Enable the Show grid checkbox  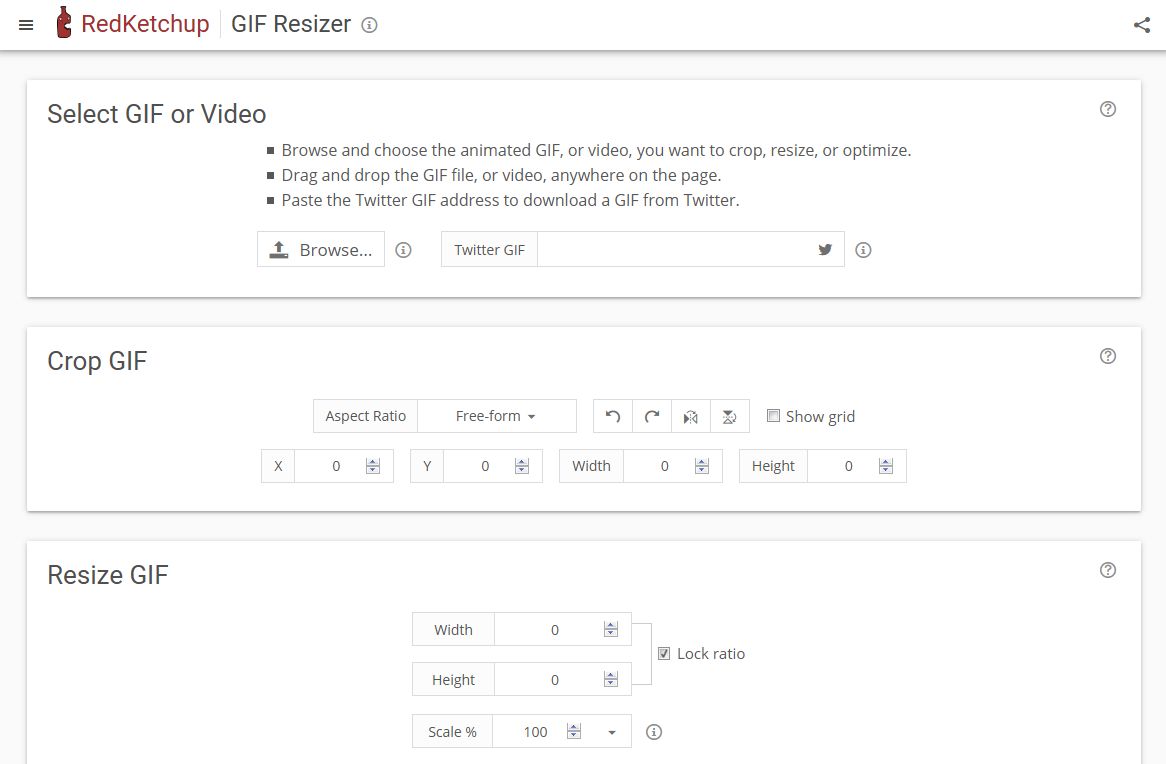click(774, 415)
